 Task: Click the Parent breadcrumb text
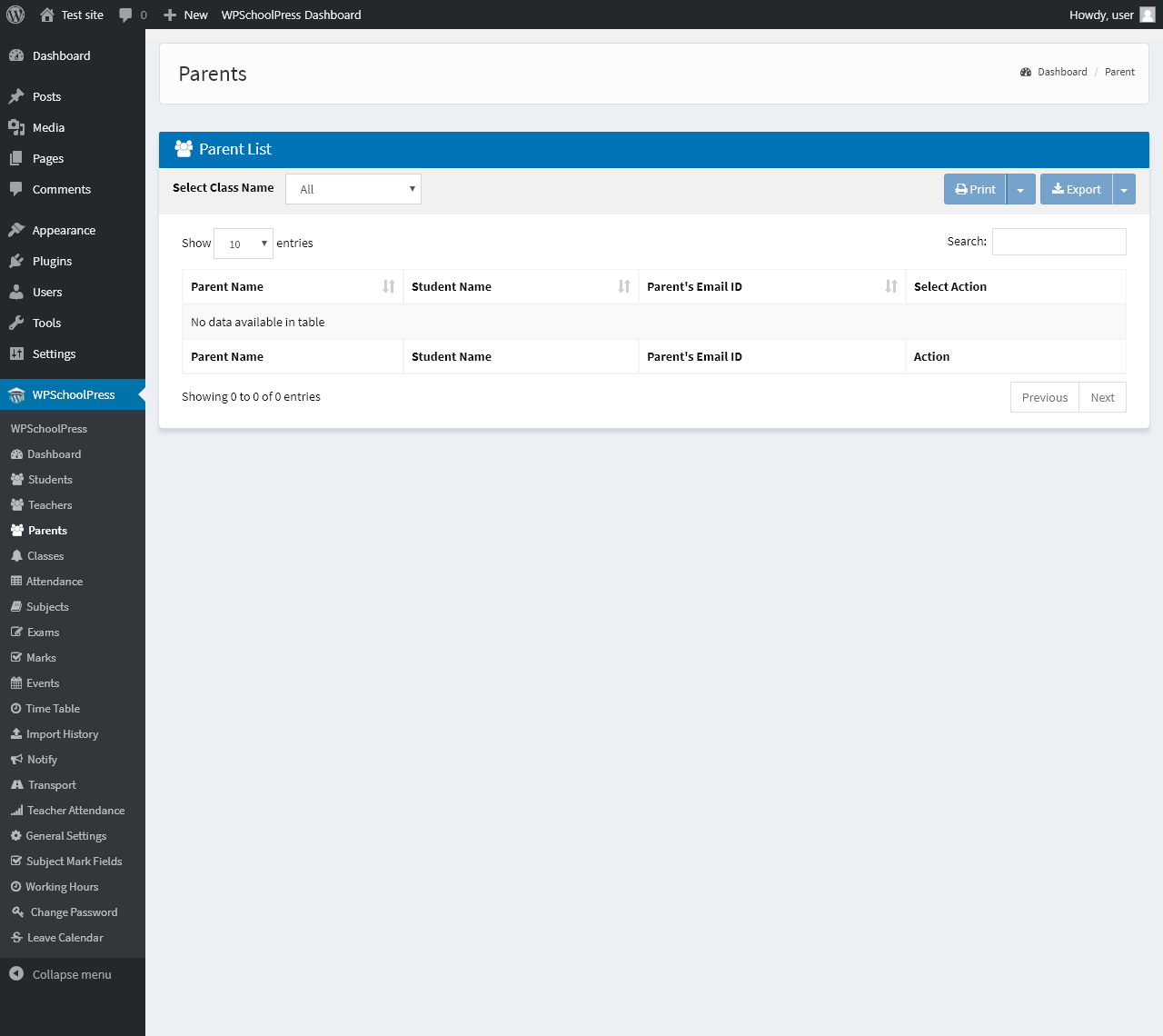tap(1119, 72)
